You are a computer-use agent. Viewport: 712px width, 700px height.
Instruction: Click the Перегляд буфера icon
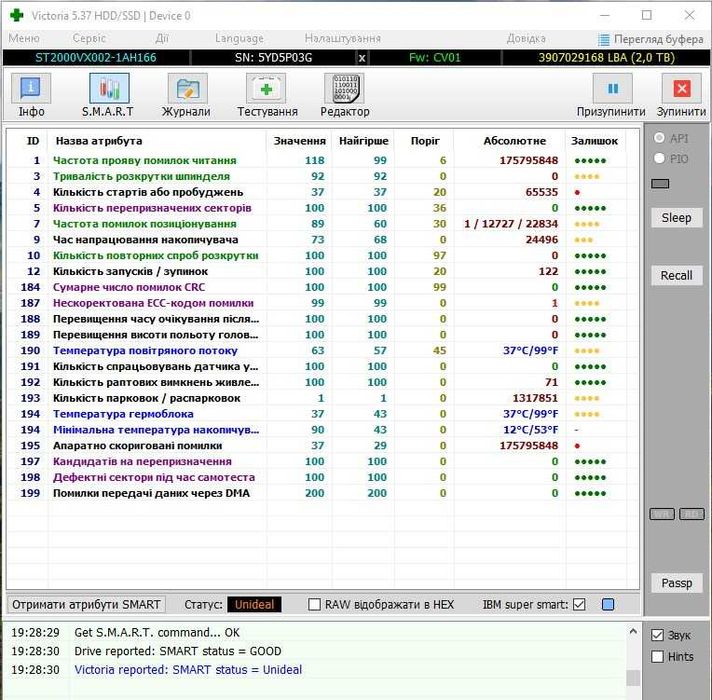pos(603,40)
